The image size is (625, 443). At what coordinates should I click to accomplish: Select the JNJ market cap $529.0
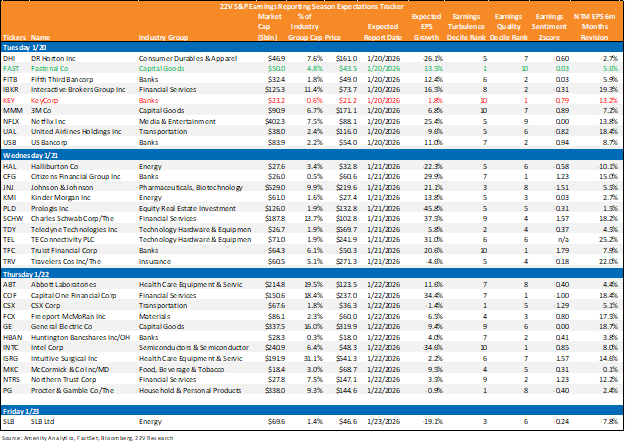coord(275,187)
